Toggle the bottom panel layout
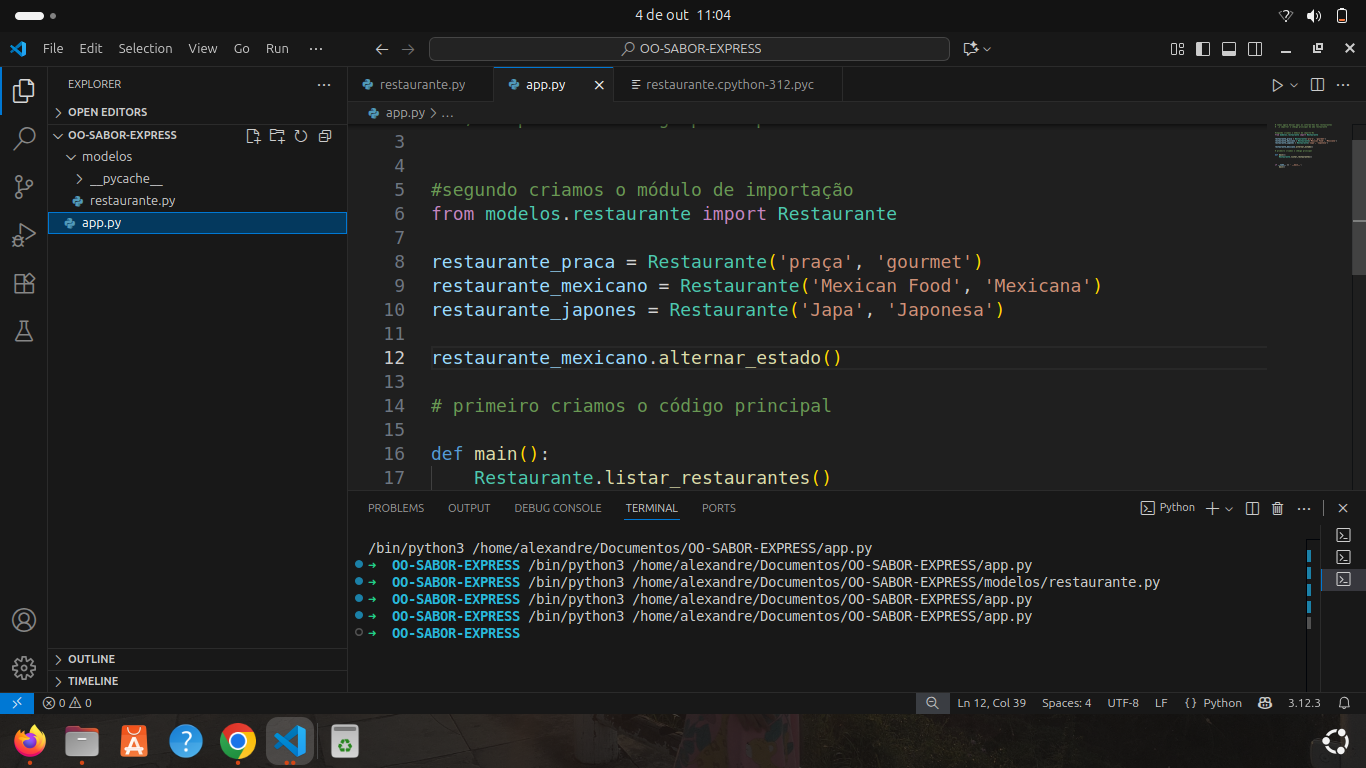1366x768 pixels. pos(1229,48)
